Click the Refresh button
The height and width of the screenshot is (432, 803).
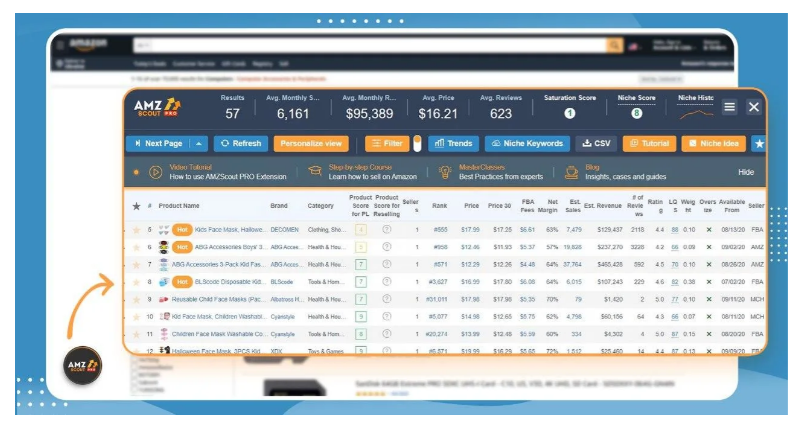[x=241, y=144]
